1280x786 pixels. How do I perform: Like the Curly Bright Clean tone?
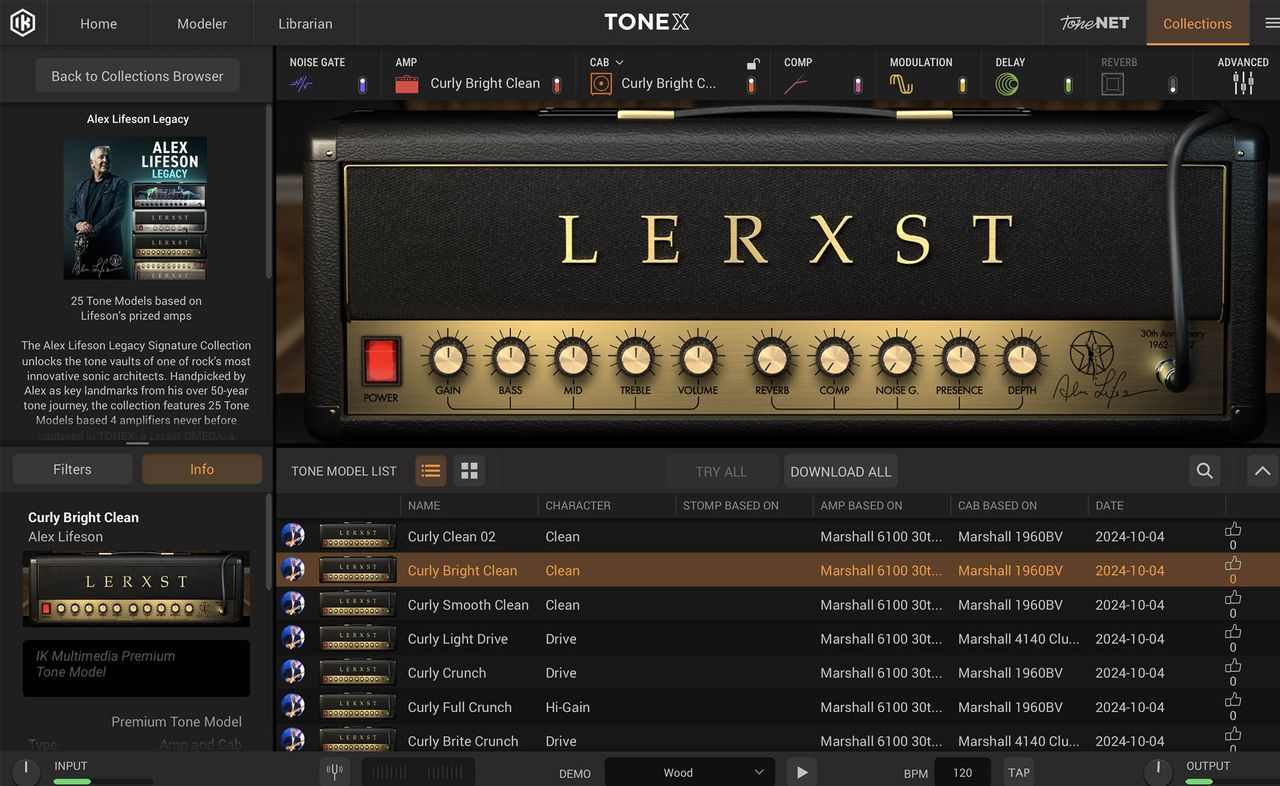click(1233, 565)
